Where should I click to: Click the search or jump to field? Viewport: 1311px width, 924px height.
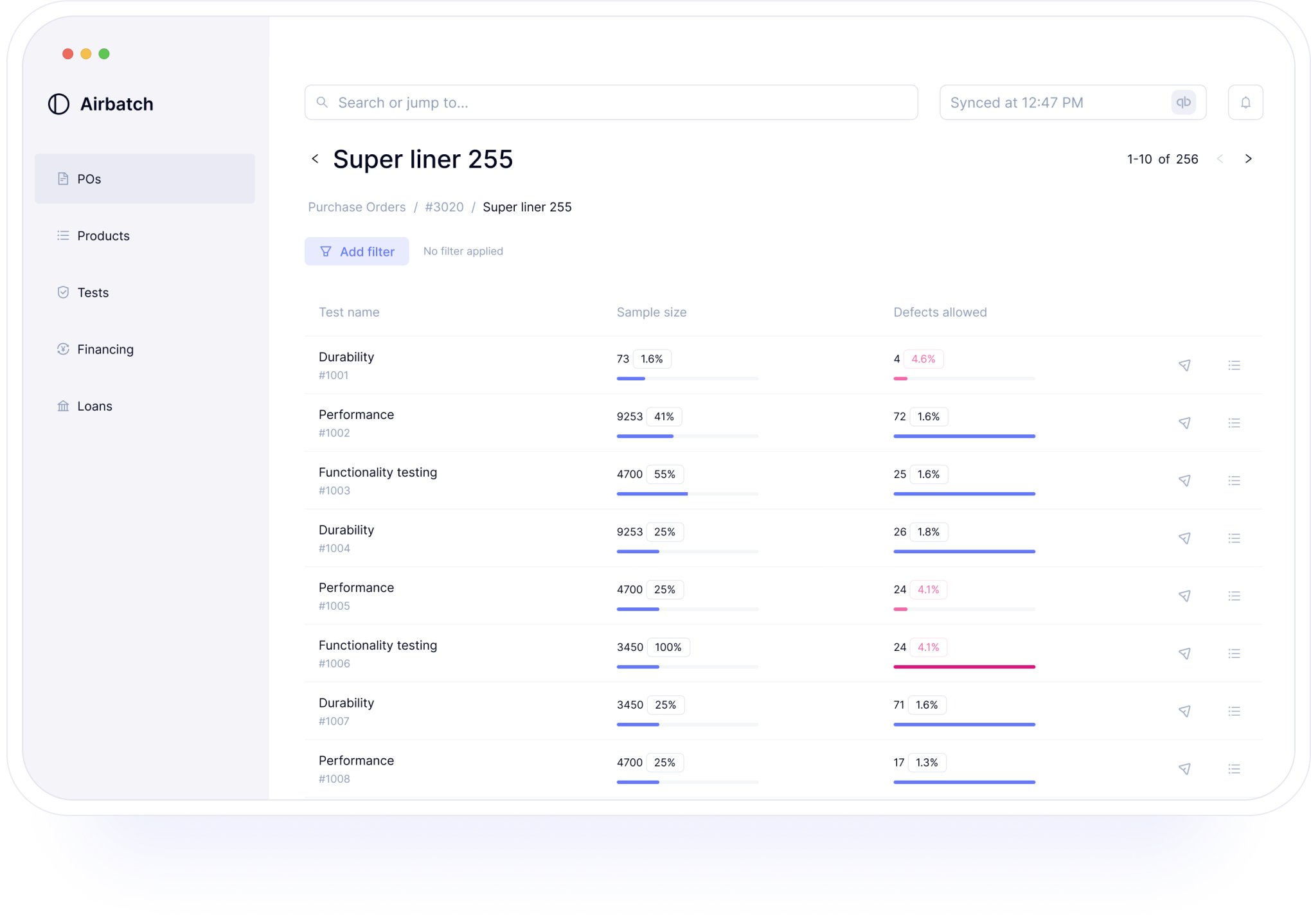(611, 102)
